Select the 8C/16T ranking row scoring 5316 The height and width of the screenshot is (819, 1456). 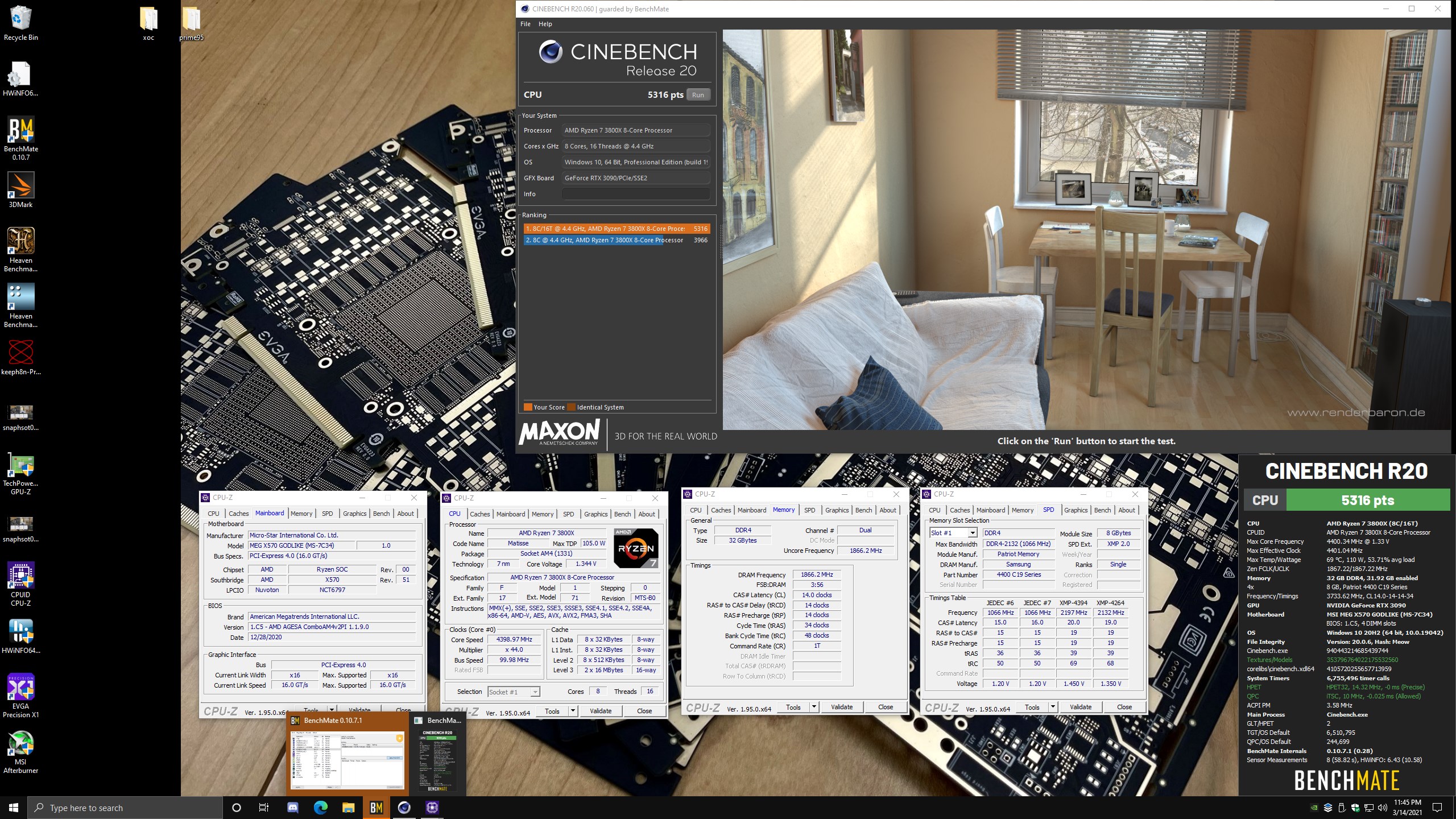tap(617, 229)
